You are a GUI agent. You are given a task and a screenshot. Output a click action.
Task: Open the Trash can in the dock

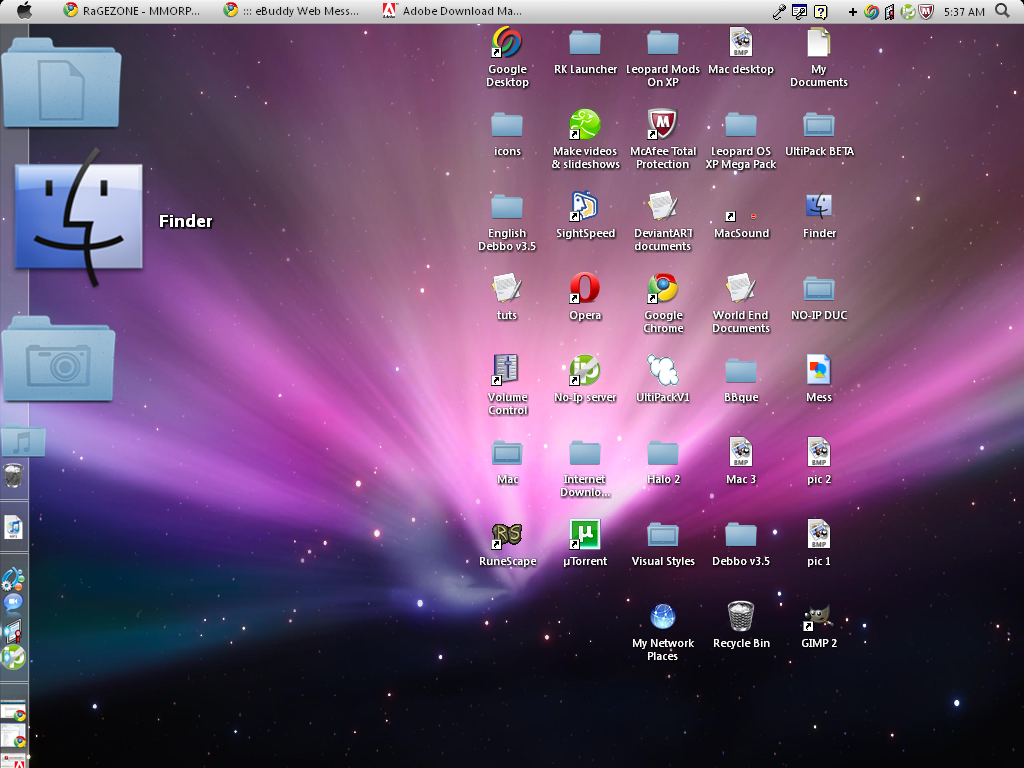(x=13, y=475)
